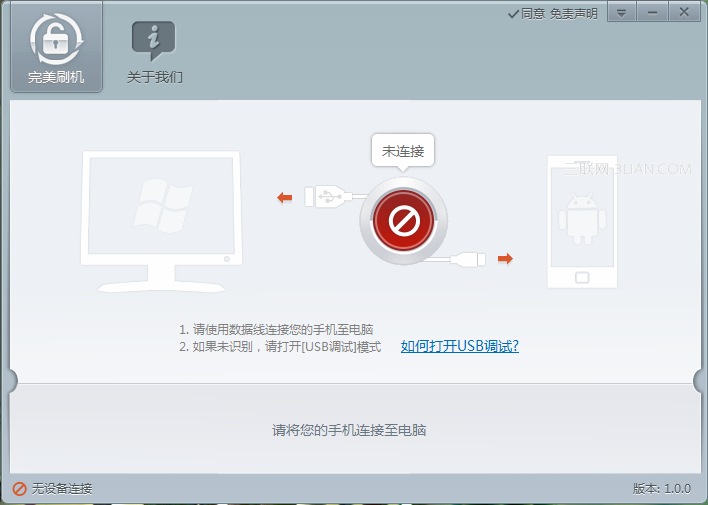Image resolution: width=708 pixels, height=505 pixels.
Task: Switch to the 关于我们 tab
Action: [154, 52]
